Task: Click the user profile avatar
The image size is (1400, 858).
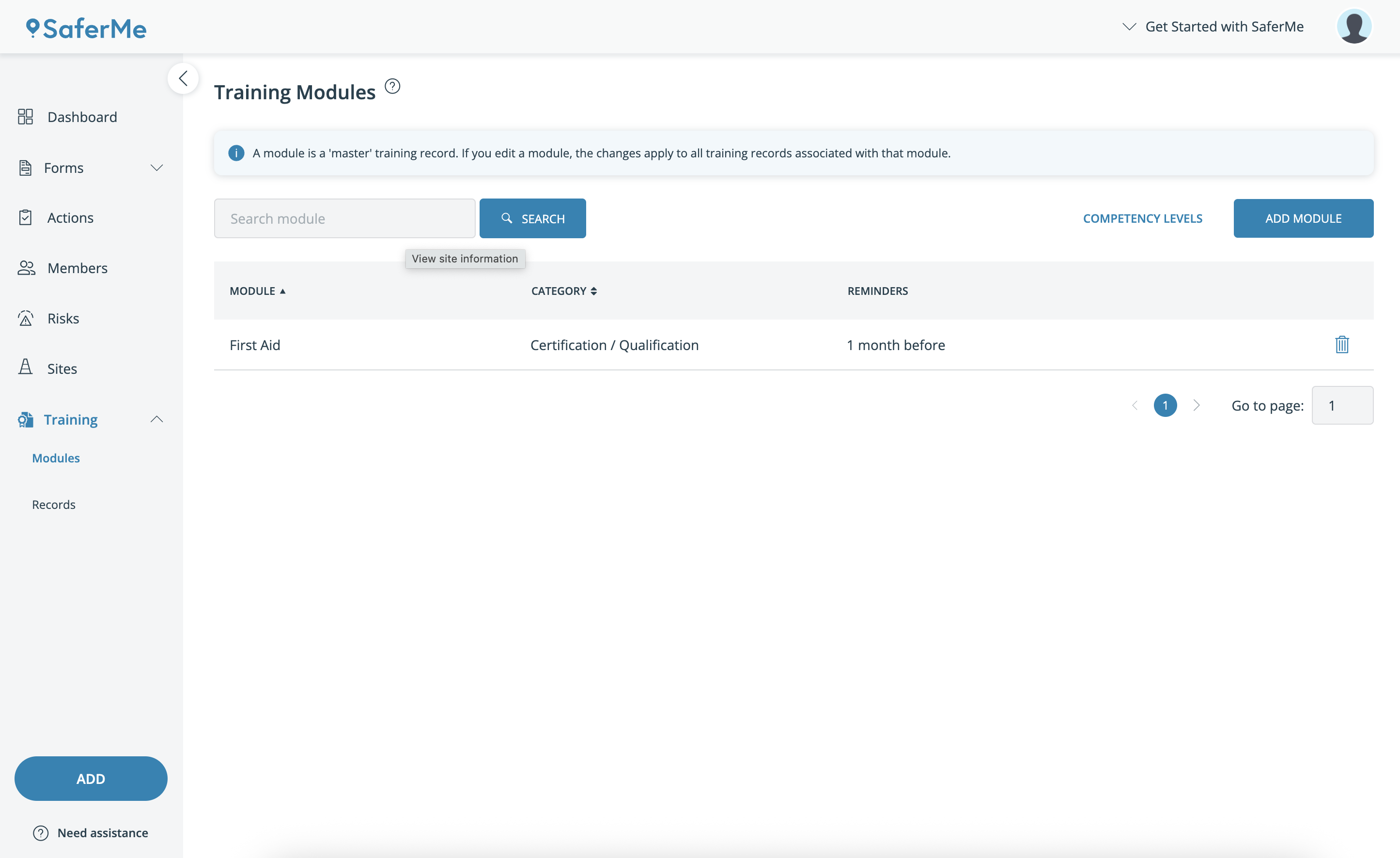Action: point(1354,27)
